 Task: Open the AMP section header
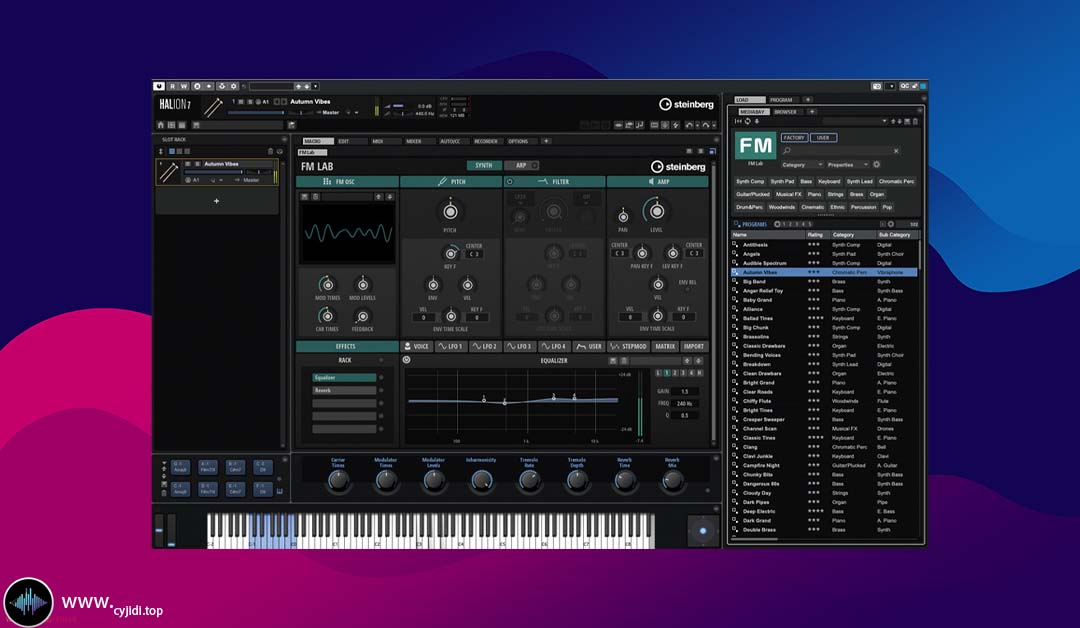point(657,182)
